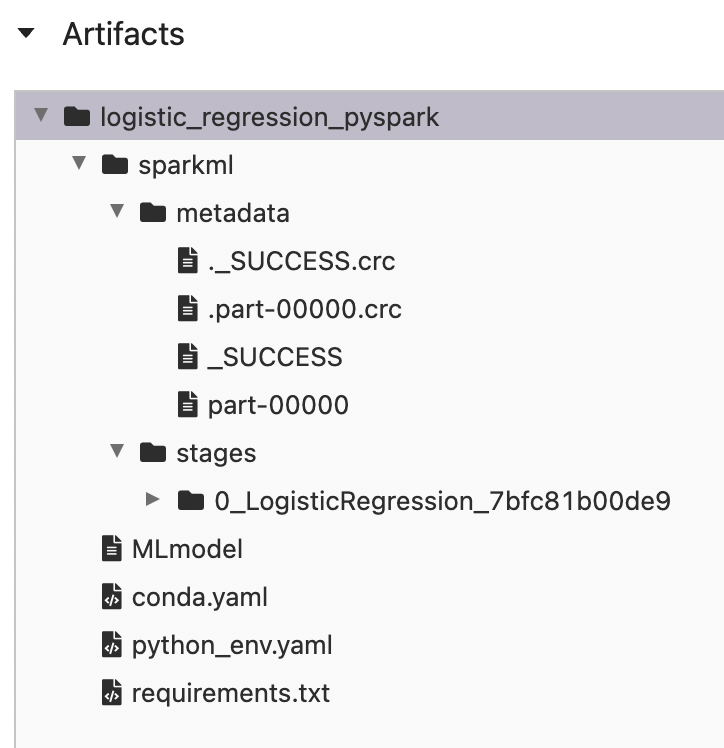Collapse the metadata folder
Viewport: 724px width, 748px height.
click(x=118, y=212)
